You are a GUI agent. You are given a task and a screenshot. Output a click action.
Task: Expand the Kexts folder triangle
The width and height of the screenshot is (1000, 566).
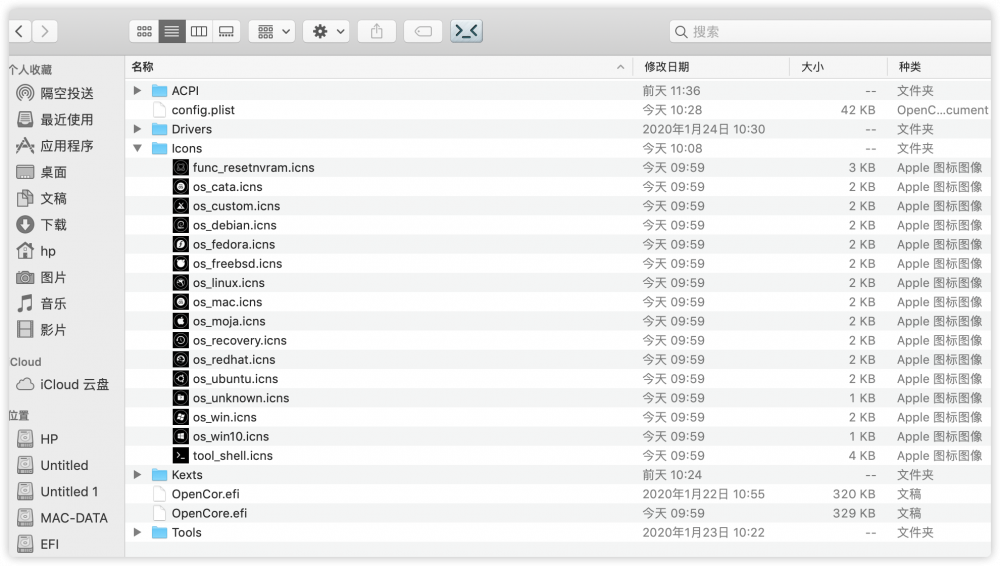click(x=137, y=475)
